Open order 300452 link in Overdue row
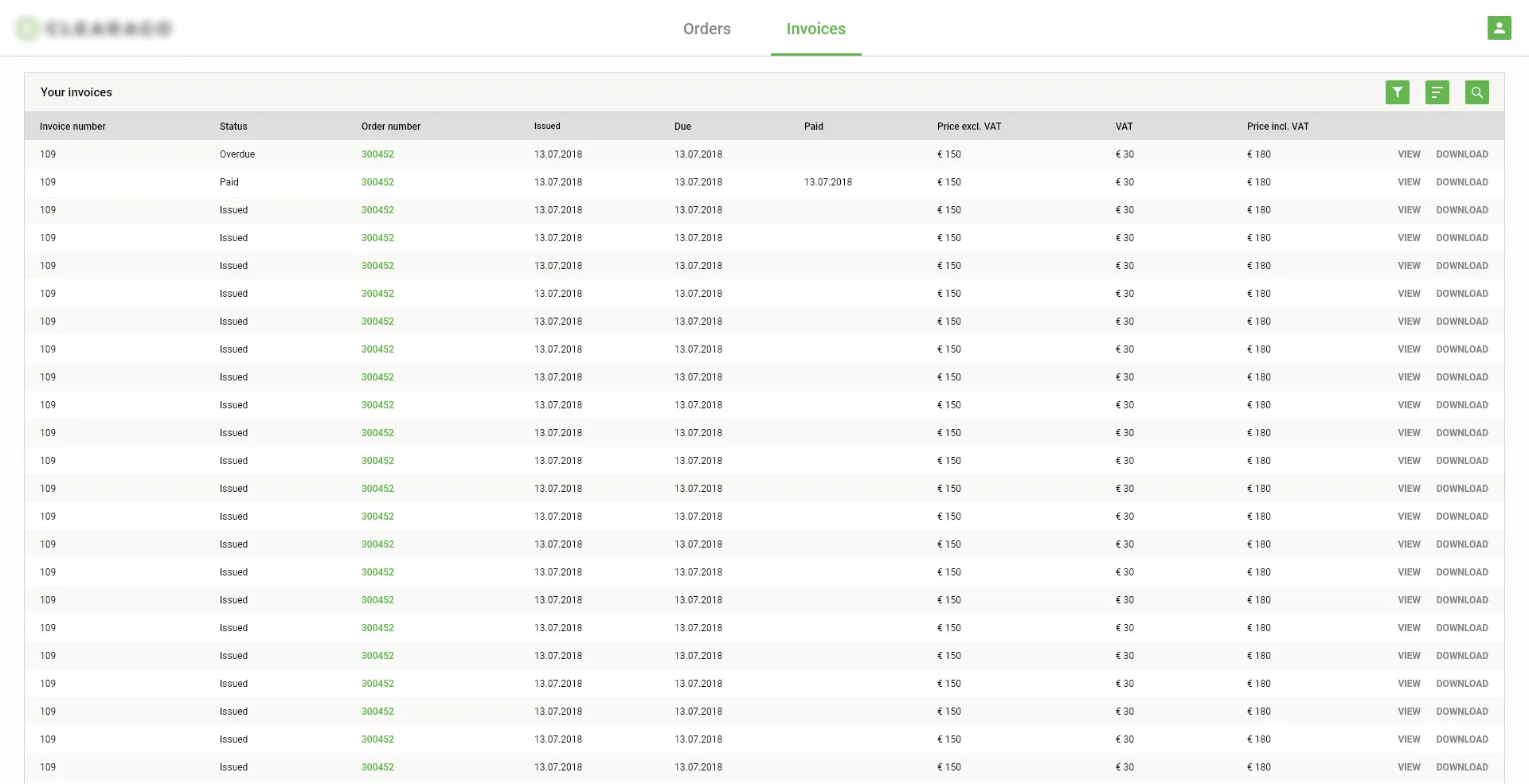Viewport: 1529px width, 784px height. point(377,154)
